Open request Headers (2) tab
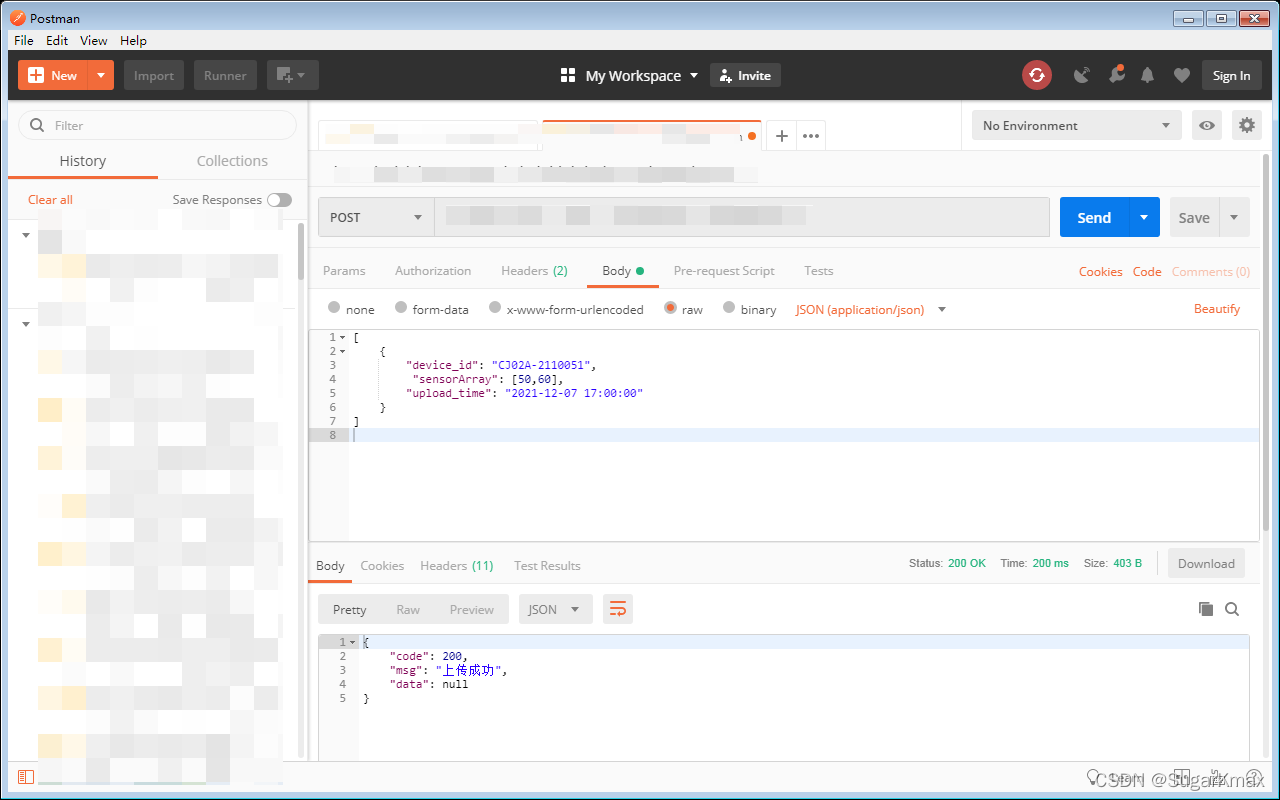 (x=534, y=271)
